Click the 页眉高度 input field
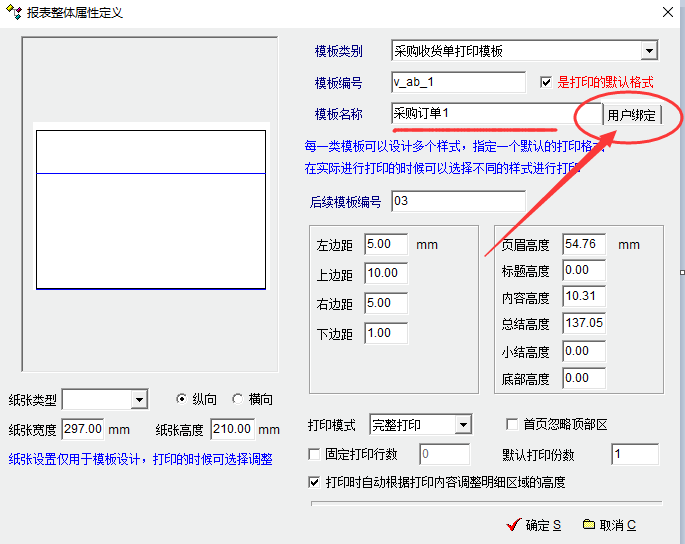Image resolution: width=685 pixels, height=544 pixels. tap(583, 244)
